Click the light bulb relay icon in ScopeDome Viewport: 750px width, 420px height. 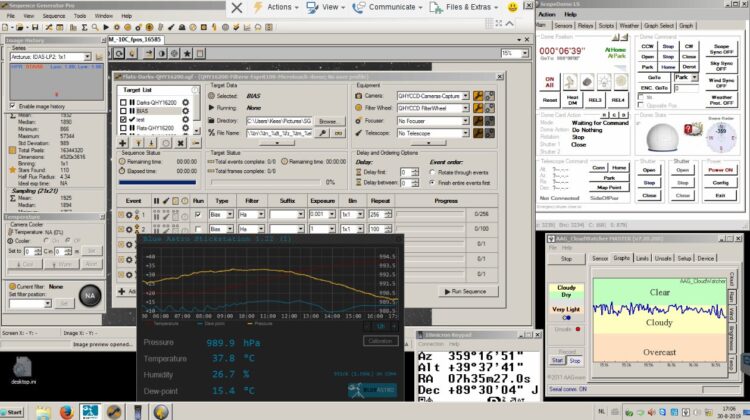click(604, 82)
